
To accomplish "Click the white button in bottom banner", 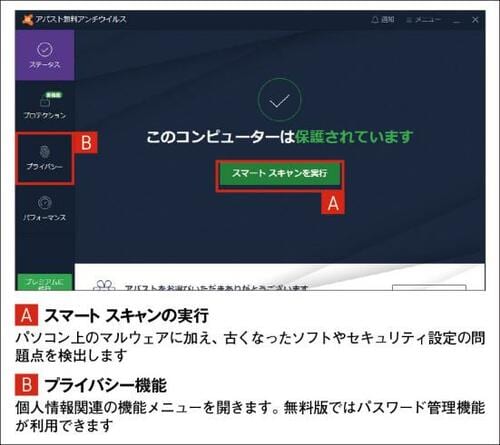I will 429,288.
